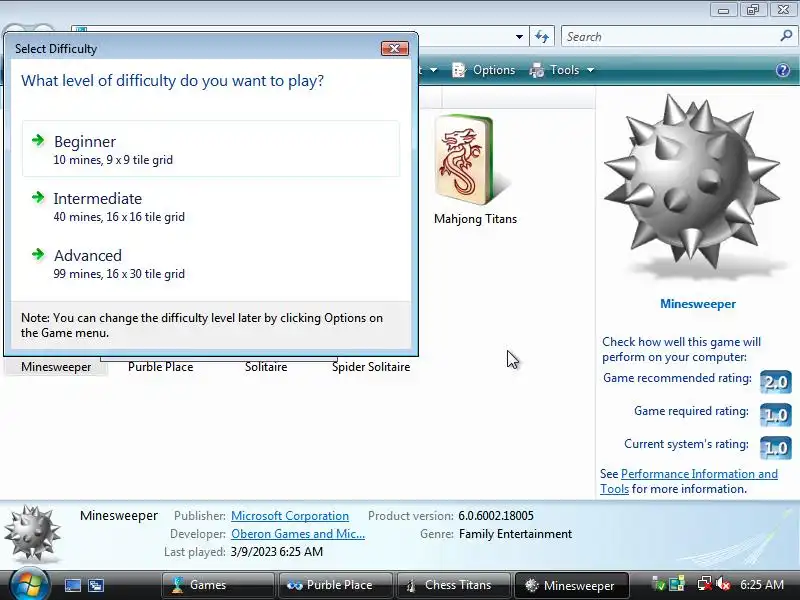Viewport: 800px width, 600px height.
Task: Click the tray icon beside the shield
Action: pos(677,584)
